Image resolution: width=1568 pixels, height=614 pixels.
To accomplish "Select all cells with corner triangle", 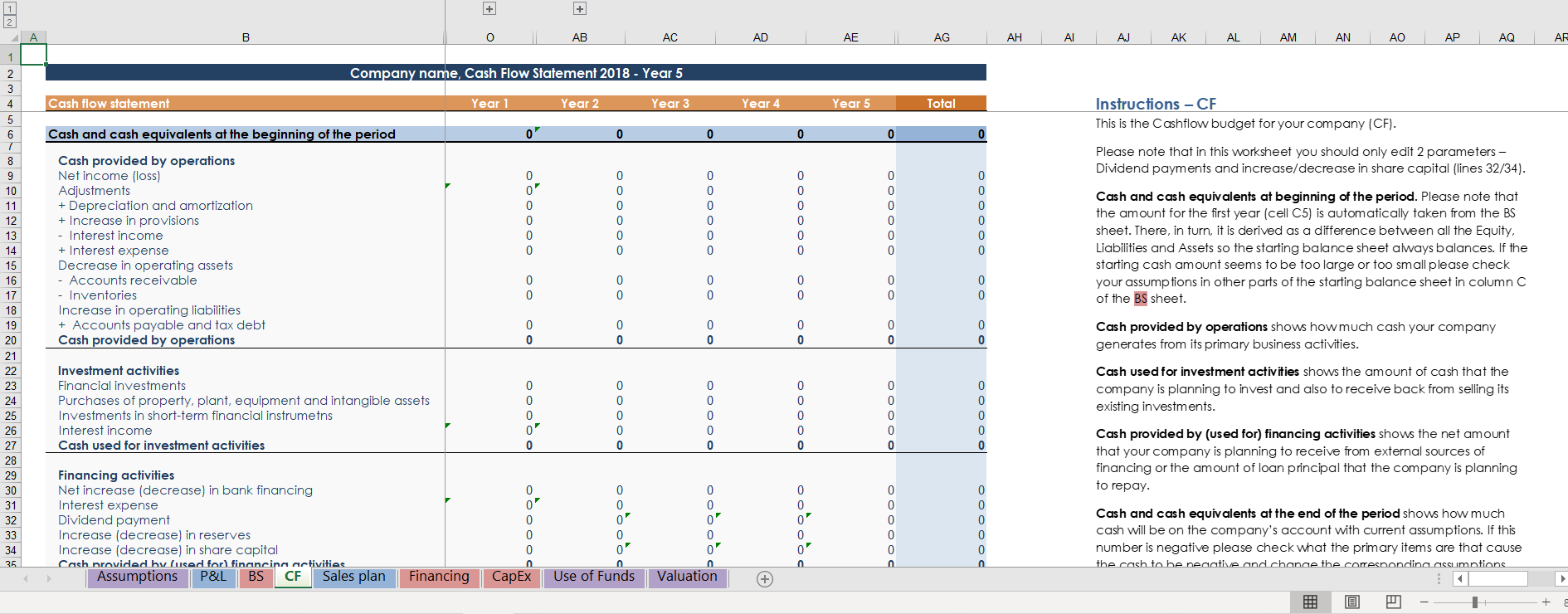I will pyautogui.click(x=12, y=37).
